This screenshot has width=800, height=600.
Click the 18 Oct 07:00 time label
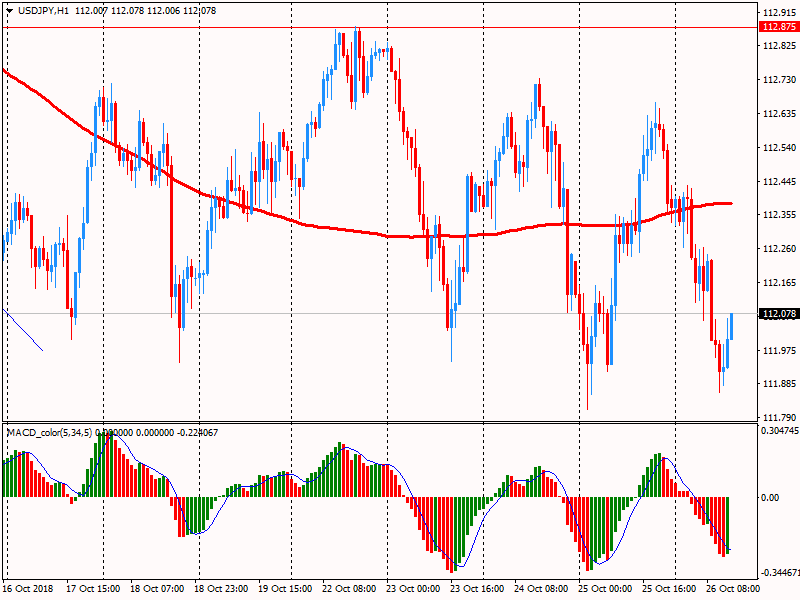tap(157, 589)
